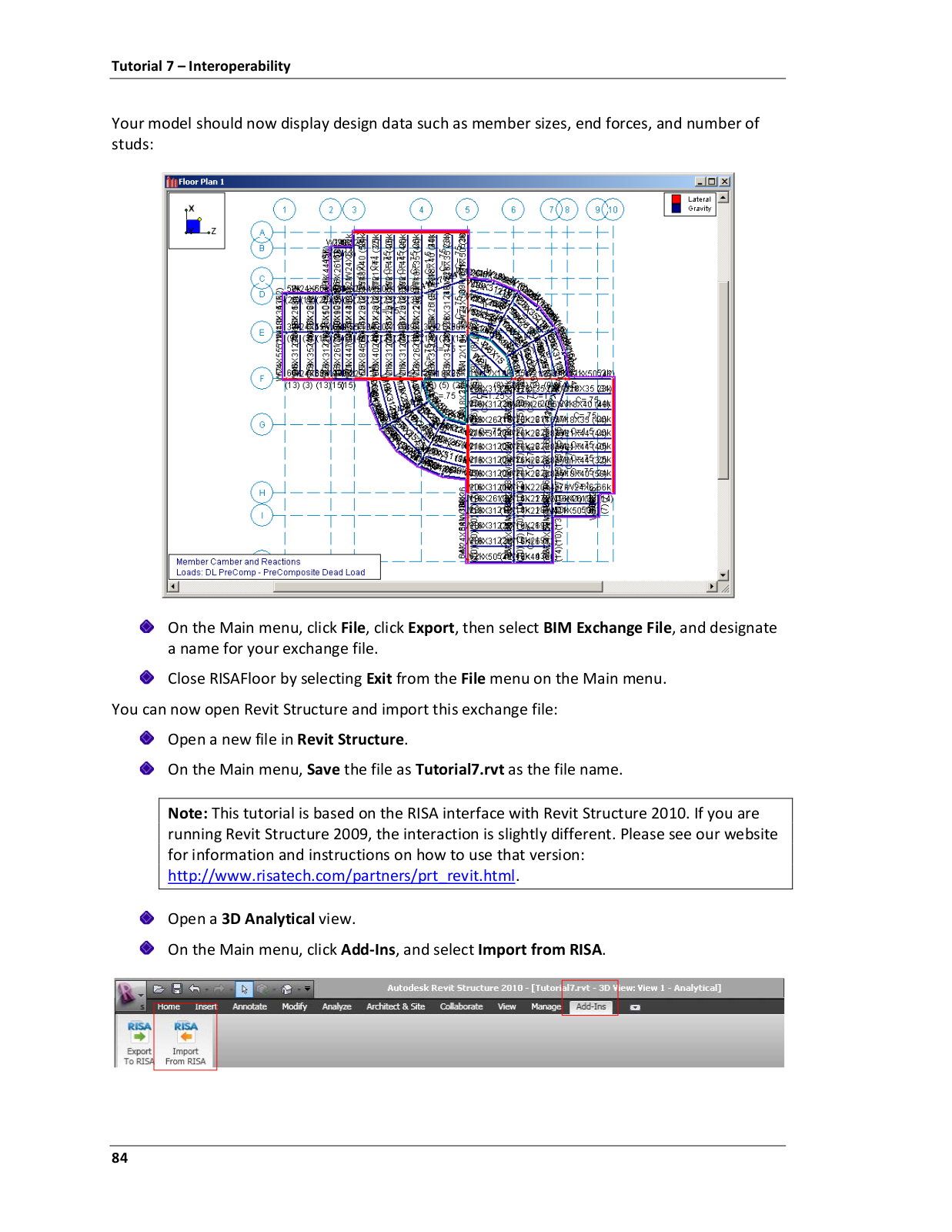Click the Floor Plan 1 window icon

click(172, 182)
